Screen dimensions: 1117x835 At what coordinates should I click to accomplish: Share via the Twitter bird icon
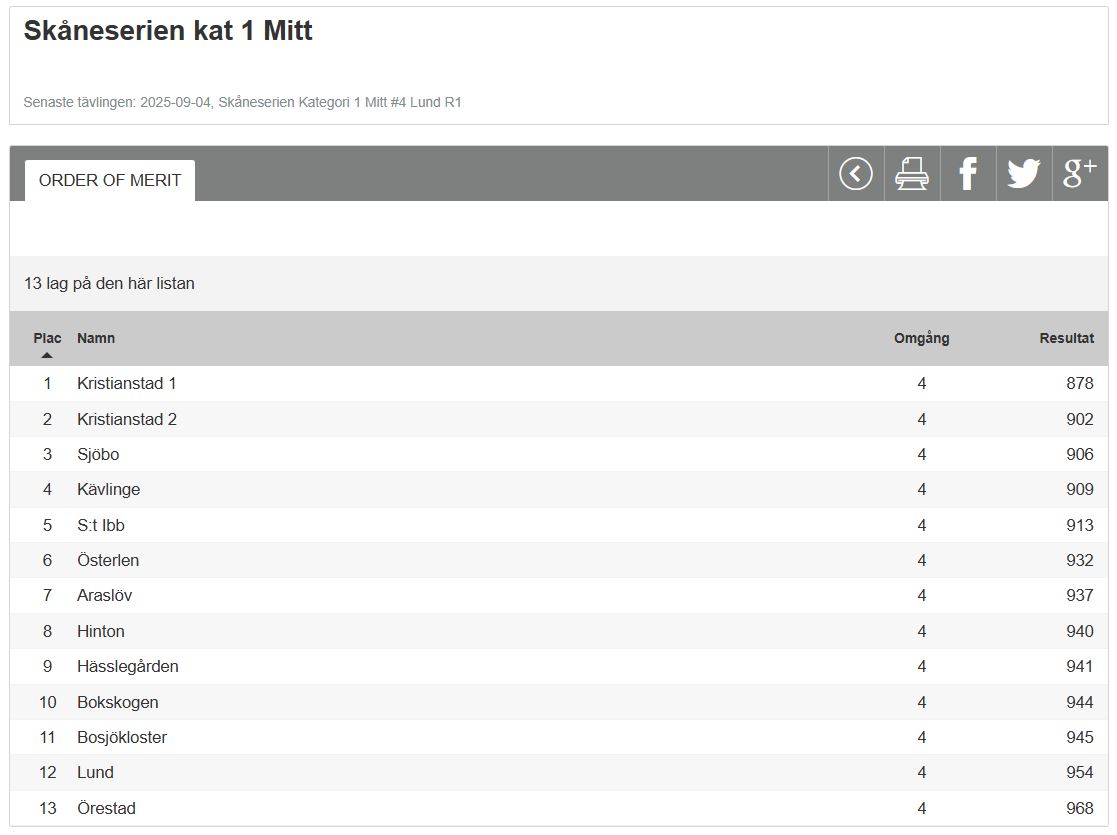[1023, 174]
